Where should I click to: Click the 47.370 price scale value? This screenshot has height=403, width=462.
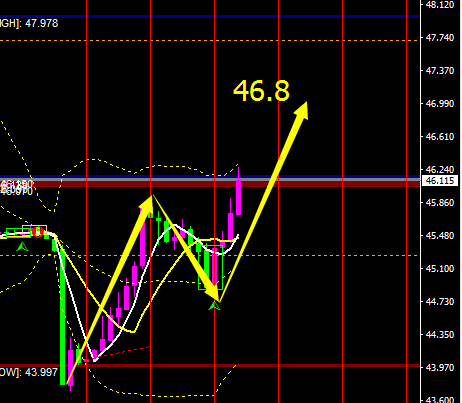click(x=440, y=71)
